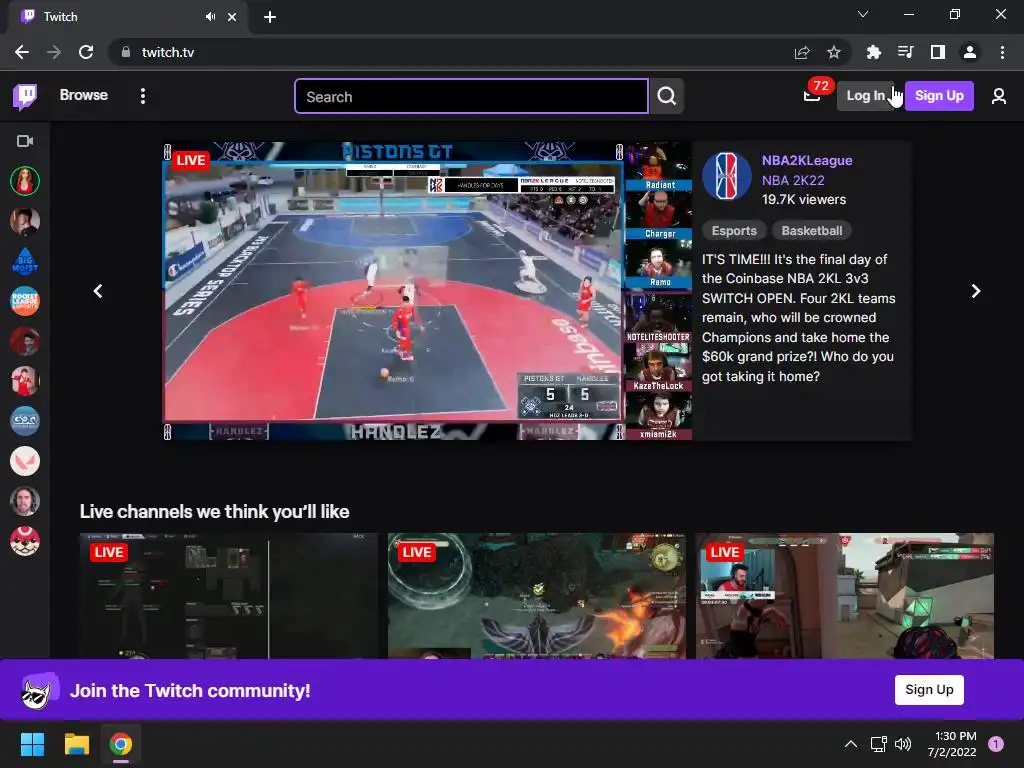This screenshot has width=1024, height=768.
Task: Play the featured NBA 2K stream video
Action: pos(427,291)
